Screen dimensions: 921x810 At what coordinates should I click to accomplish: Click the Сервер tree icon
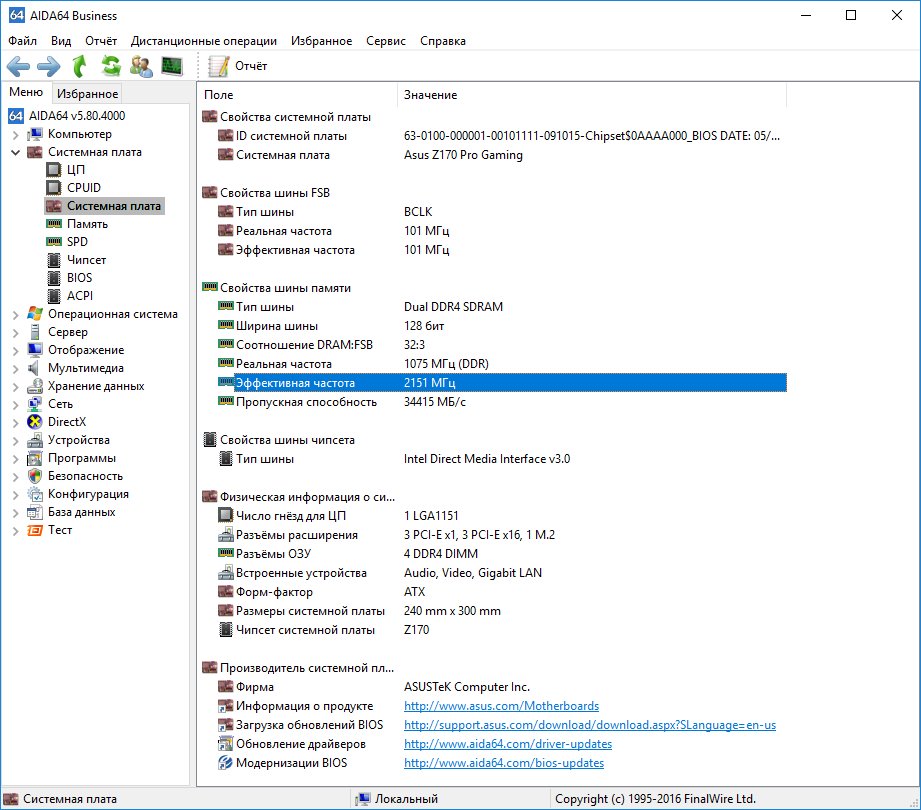(35, 332)
